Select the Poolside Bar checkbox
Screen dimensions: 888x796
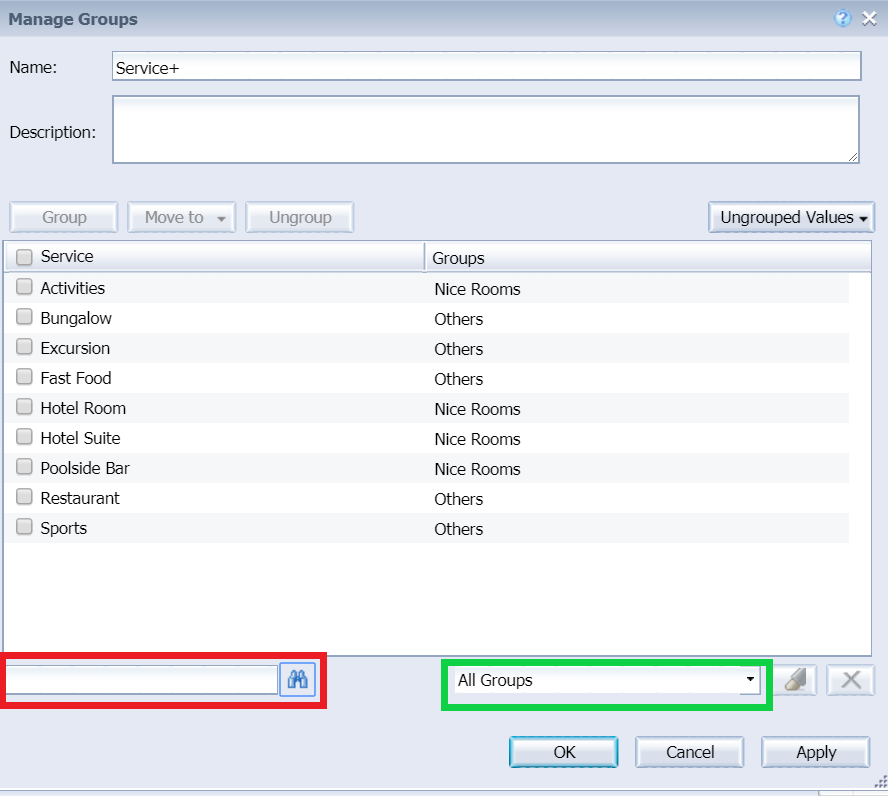click(25, 468)
